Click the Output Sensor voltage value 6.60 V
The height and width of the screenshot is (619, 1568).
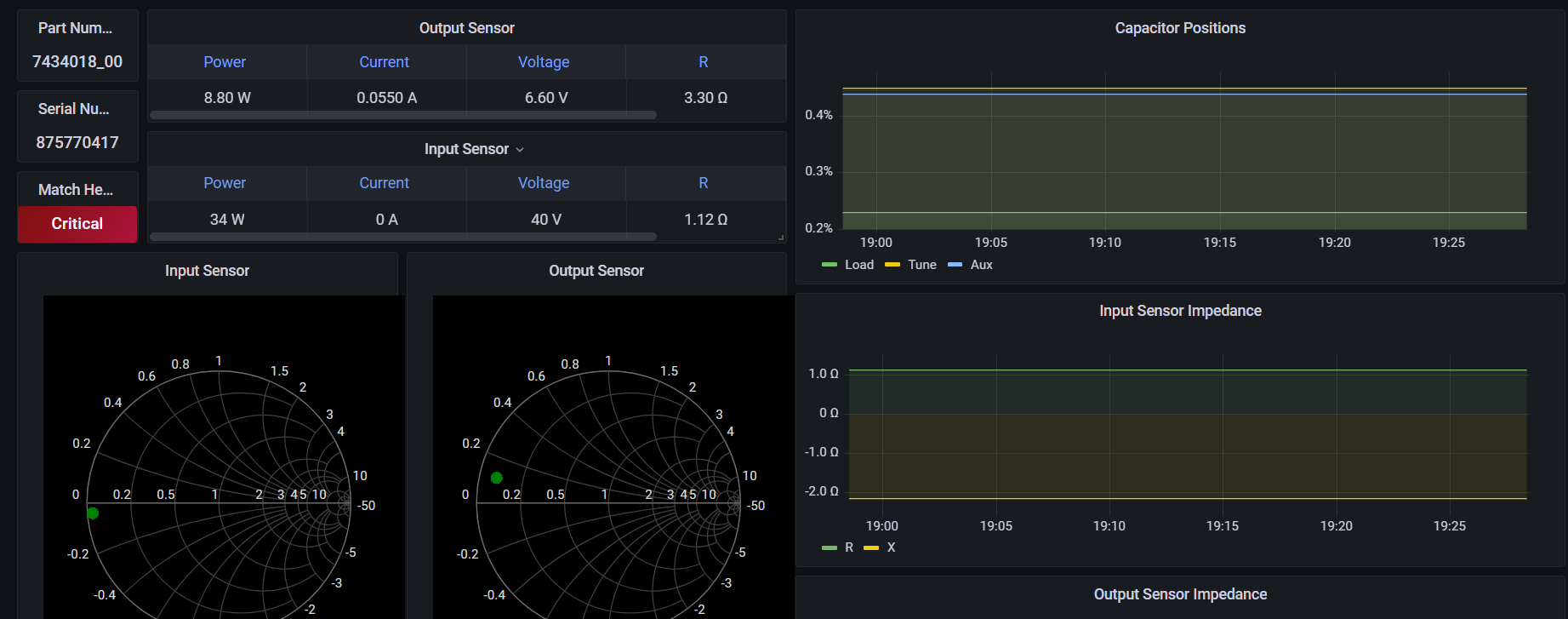(x=546, y=98)
